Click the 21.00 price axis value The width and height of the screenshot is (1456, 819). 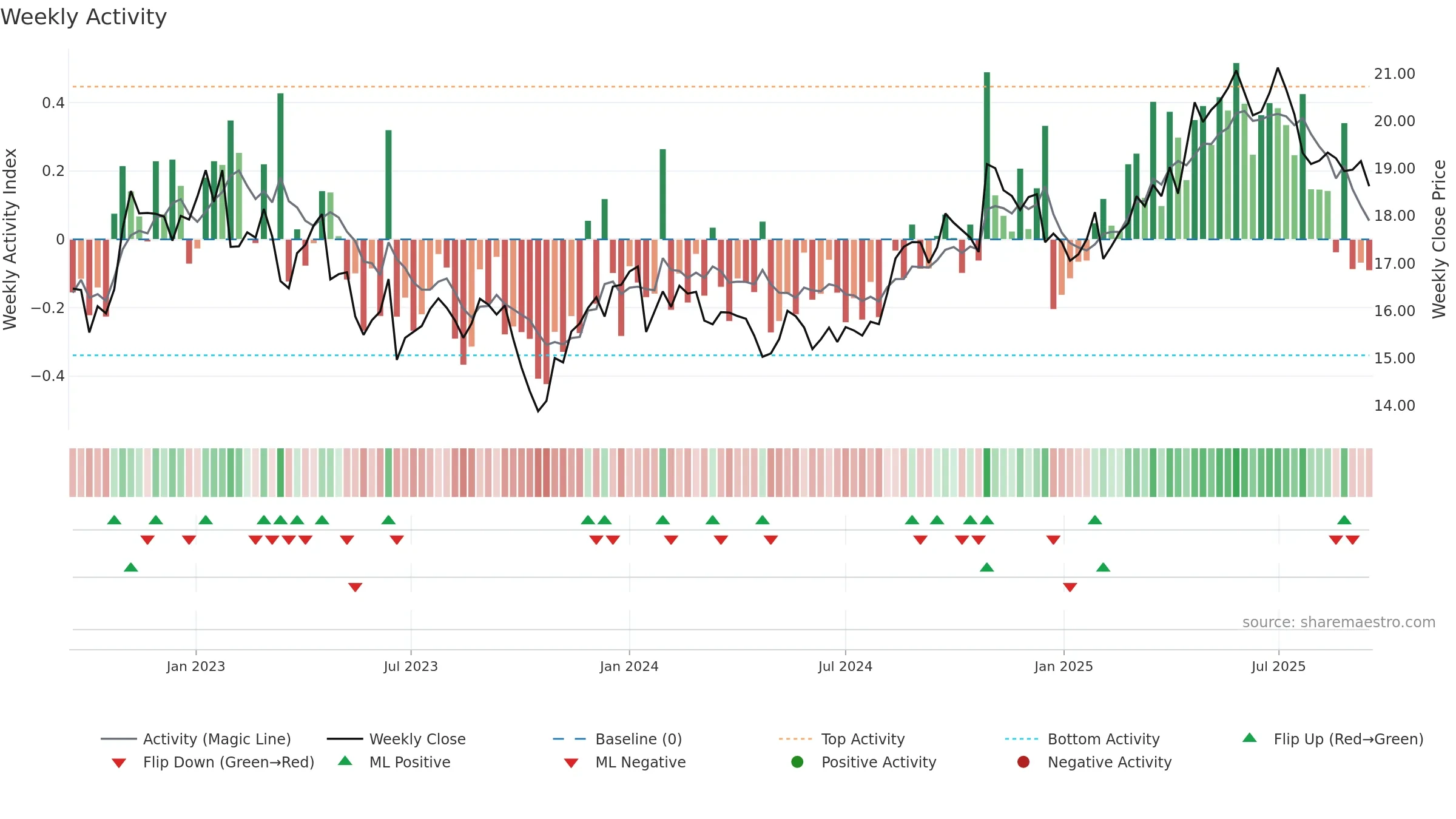click(x=1395, y=73)
